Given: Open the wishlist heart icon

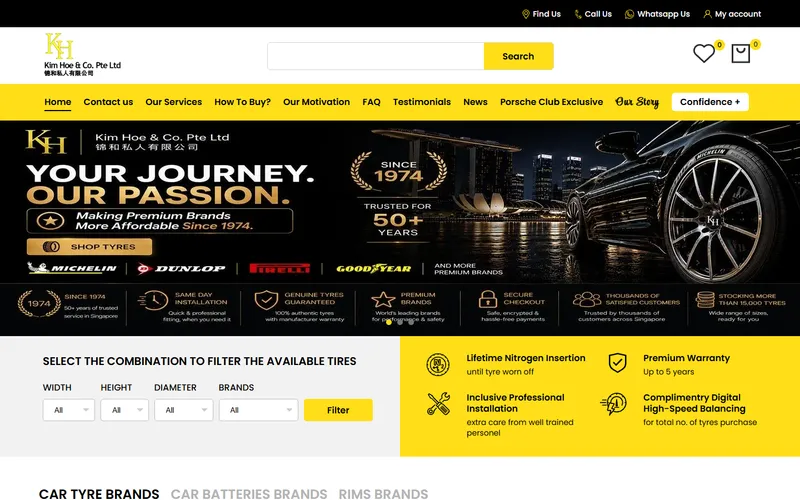Looking at the screenshot, I should coord(704,54).
